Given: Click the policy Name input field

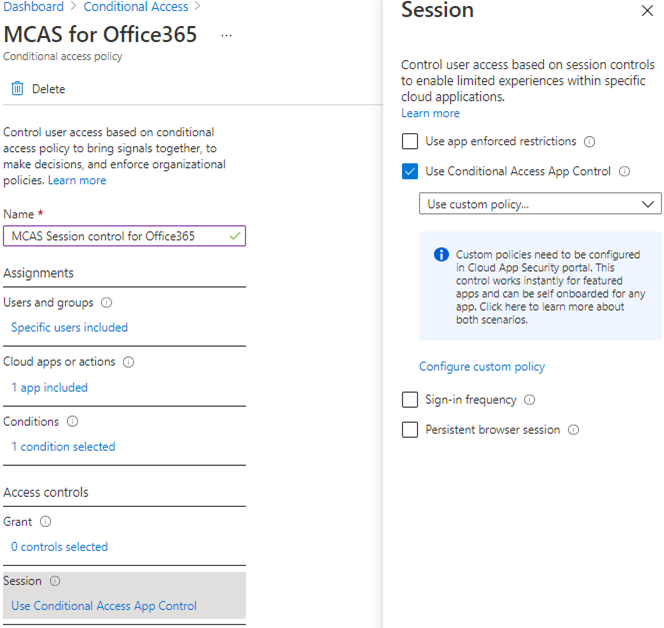Looking at the screenshot, I should click(115, 236).
